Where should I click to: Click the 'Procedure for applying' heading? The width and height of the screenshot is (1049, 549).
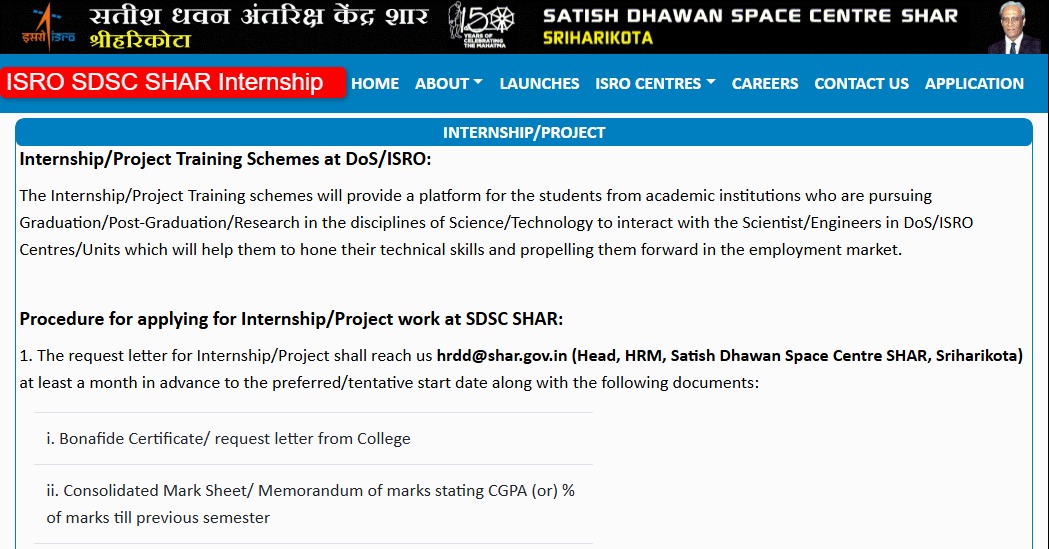point(291,319)
